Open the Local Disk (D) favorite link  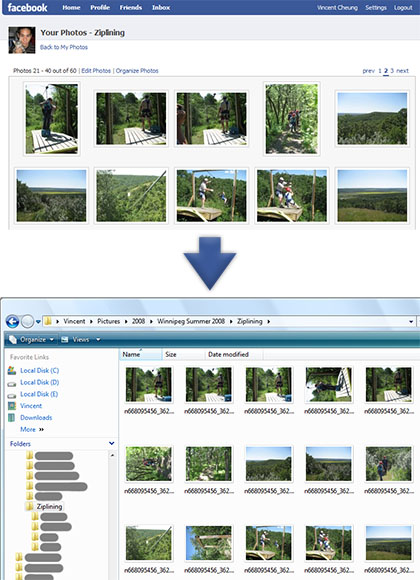pos(39,382)
